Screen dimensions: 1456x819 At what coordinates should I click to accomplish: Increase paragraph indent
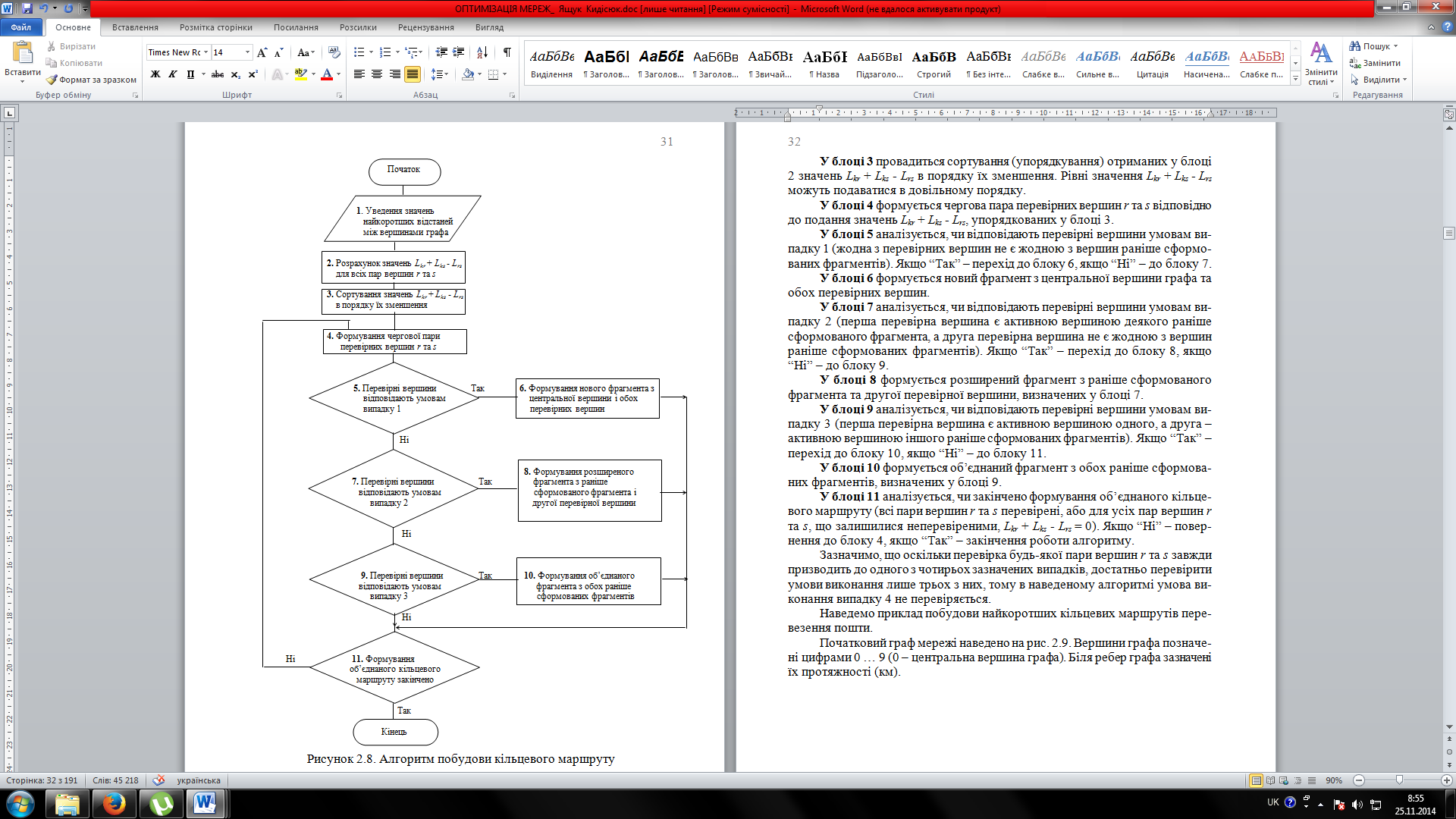(459, 52)
